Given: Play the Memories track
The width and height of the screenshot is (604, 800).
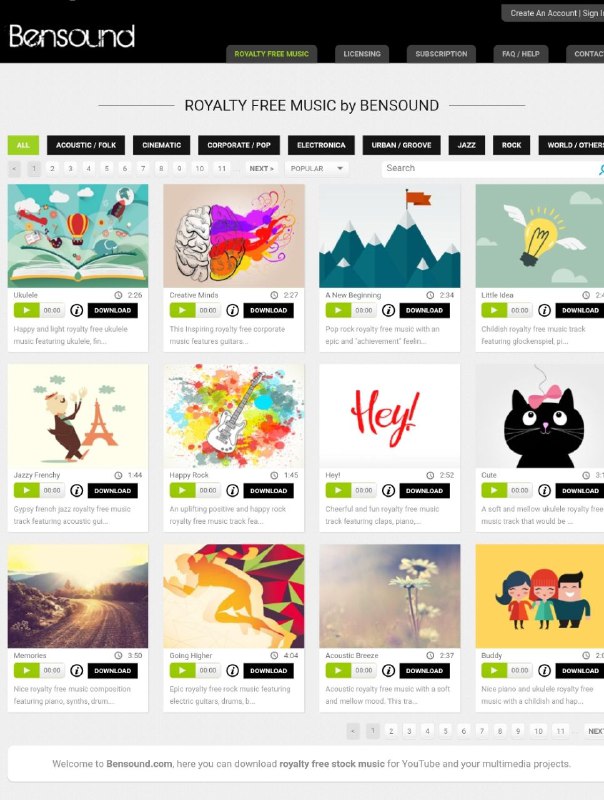Looking at the screenshot, I should tap(27, 670).
